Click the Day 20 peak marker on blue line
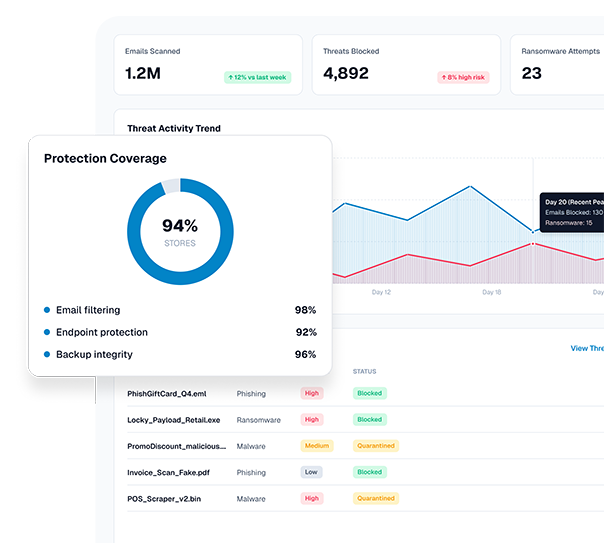Viewport: 604px width, 543px height. coord(533,232)
